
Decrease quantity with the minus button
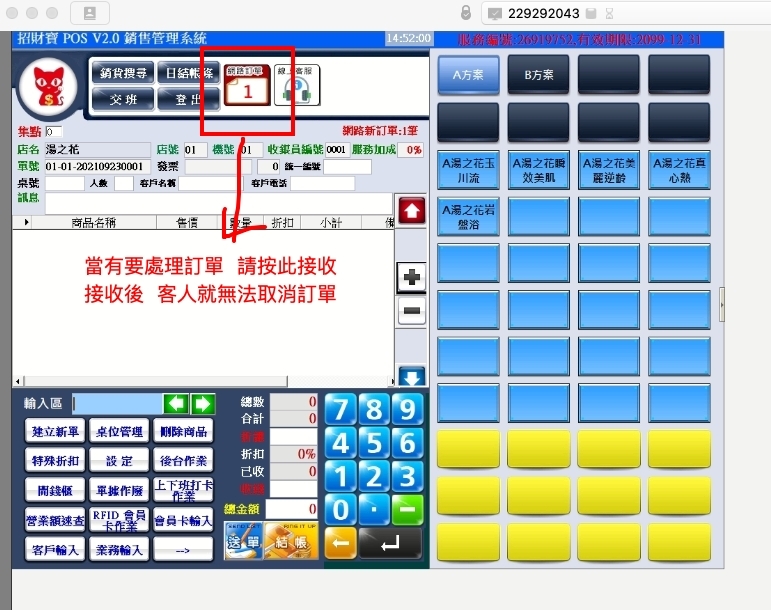coord(412,311)
